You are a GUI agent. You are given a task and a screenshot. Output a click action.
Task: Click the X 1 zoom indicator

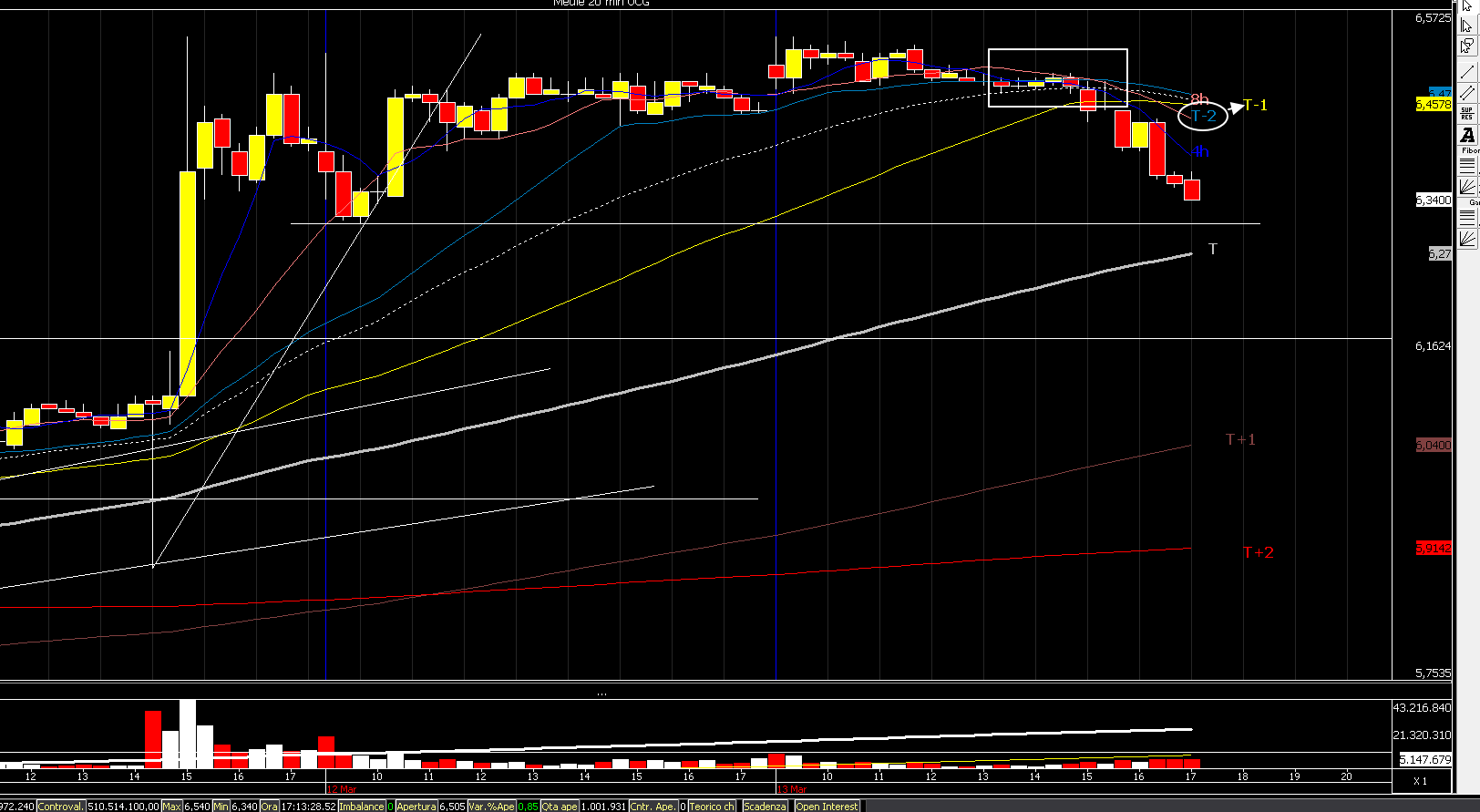[1420, 781]
